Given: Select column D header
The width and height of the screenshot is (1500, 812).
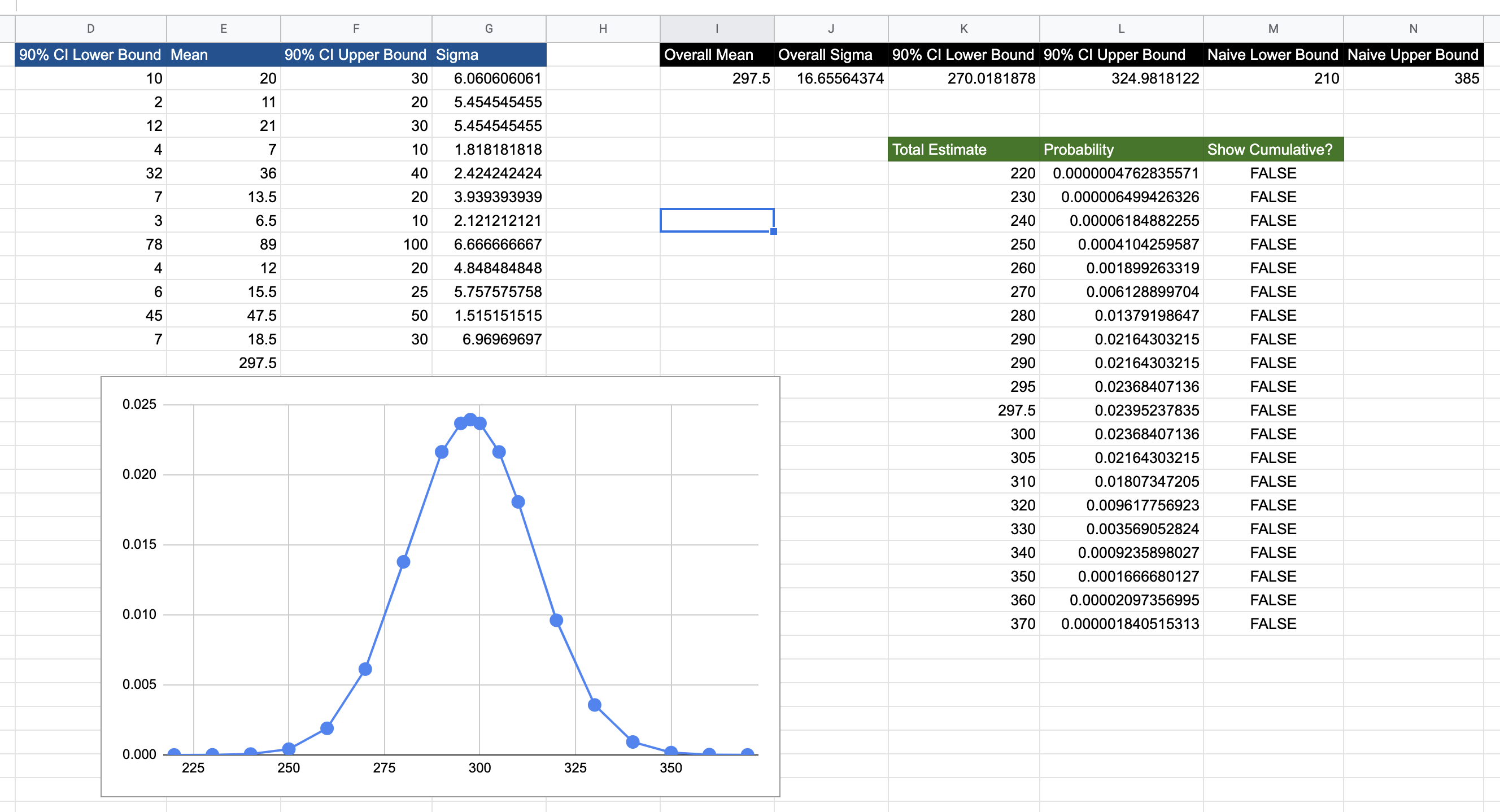Looking at the screenshot, I should click(x=91, y=29).
